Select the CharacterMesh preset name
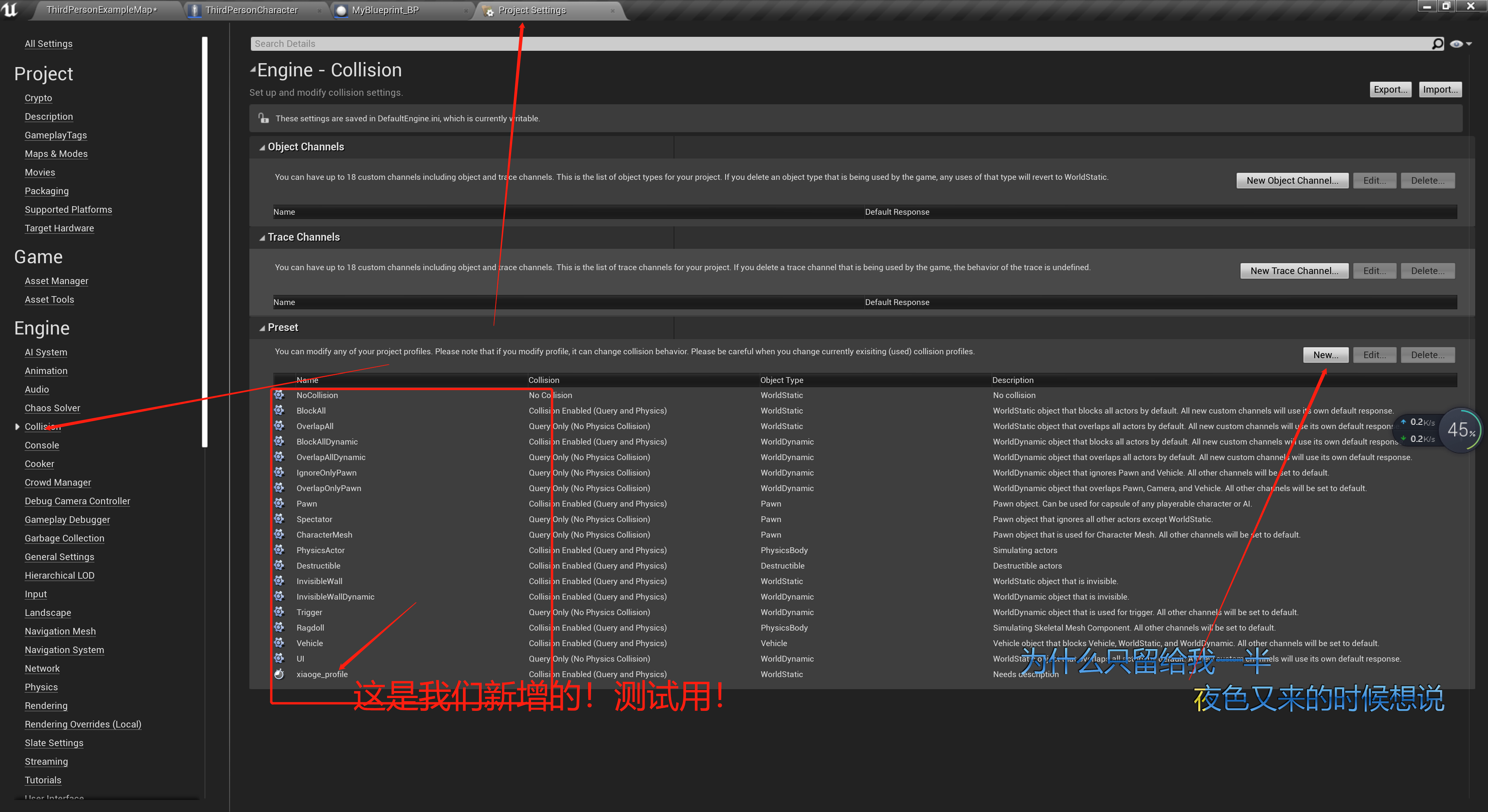The width and height of the screenshot is (1488, 812). 324,535
